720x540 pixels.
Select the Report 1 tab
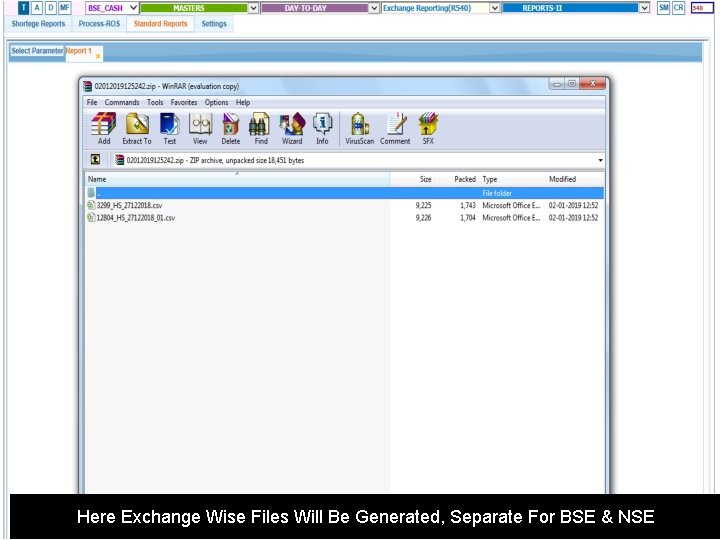tap(79, 51)
